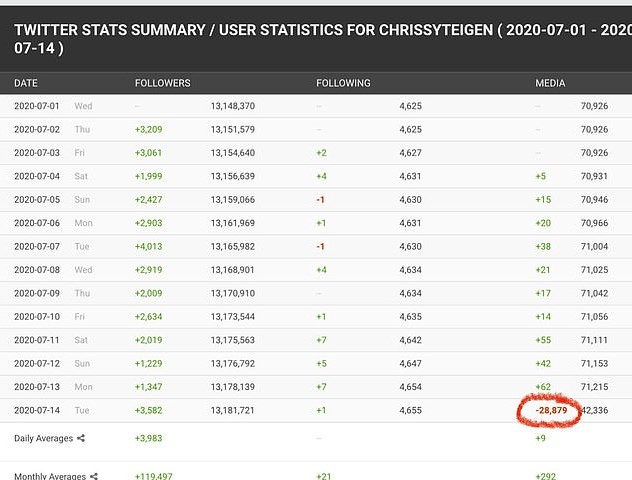Click the 13,148,370 followers count
Screen dimensions: 632x480
232,105
